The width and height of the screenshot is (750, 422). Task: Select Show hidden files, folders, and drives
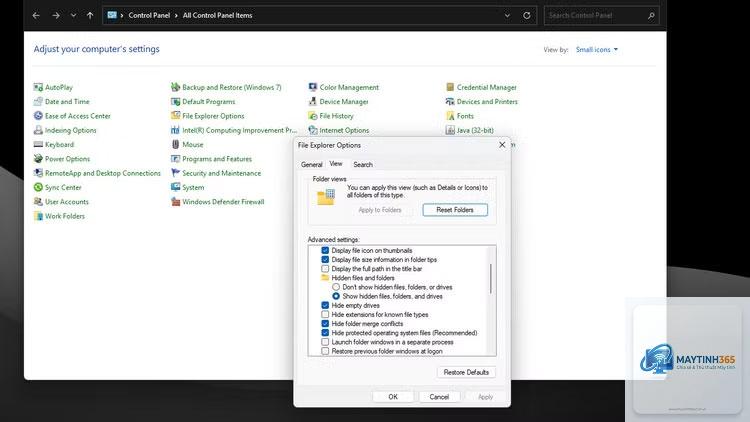pos(336,296)
